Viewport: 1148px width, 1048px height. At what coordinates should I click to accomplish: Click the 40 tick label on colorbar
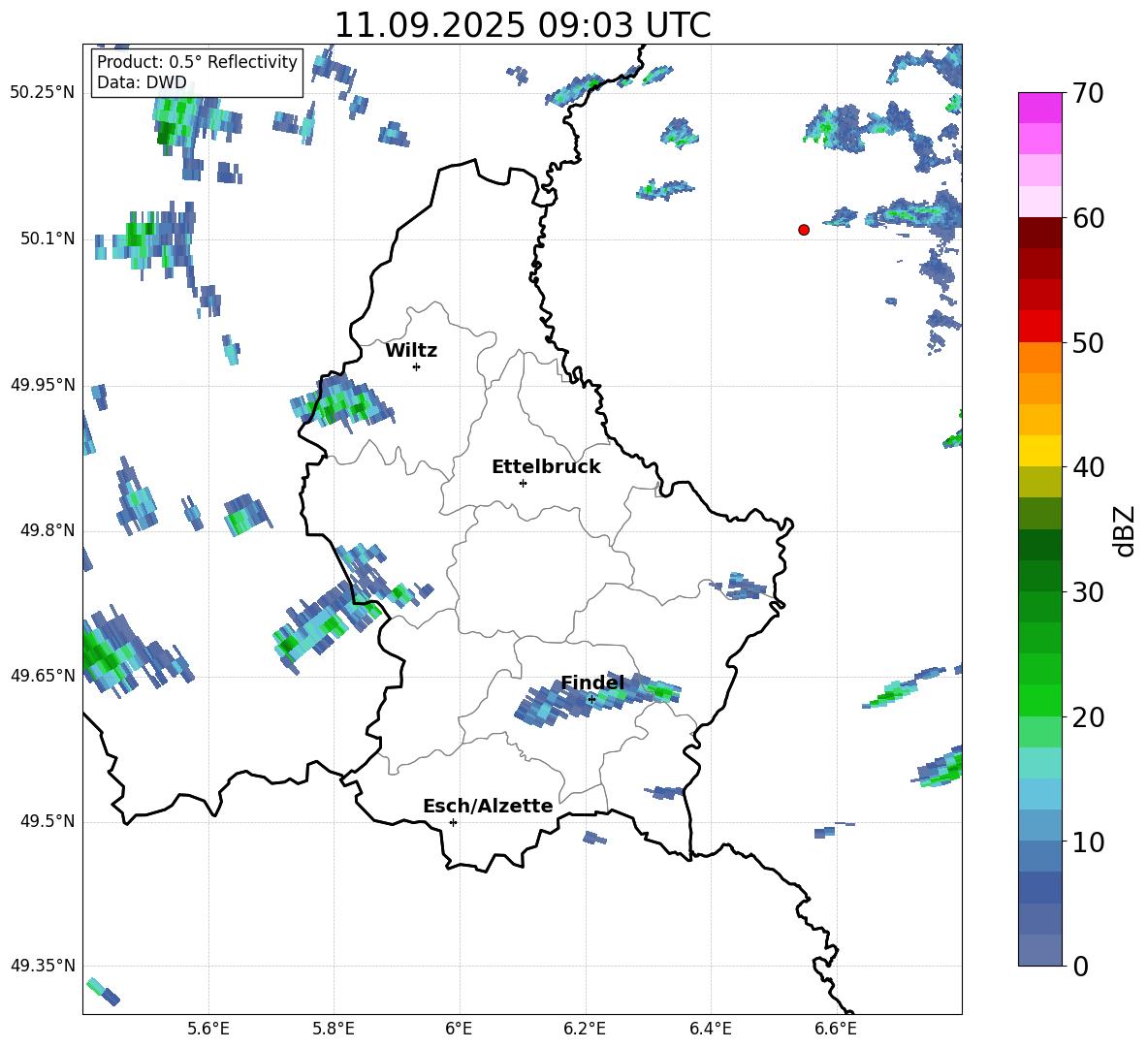tap(1088, 467)
